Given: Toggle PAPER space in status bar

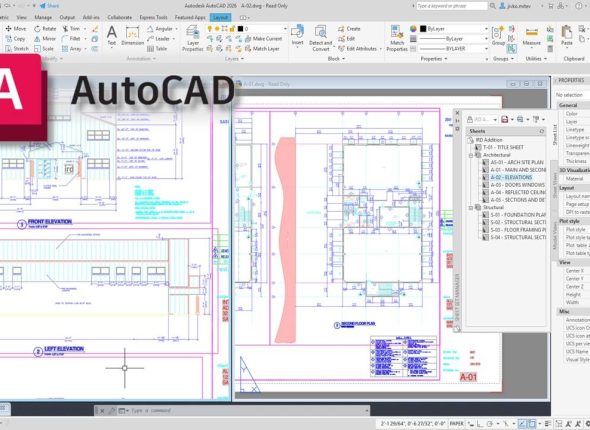Looking at the screenshot, I should click(457, 424).
